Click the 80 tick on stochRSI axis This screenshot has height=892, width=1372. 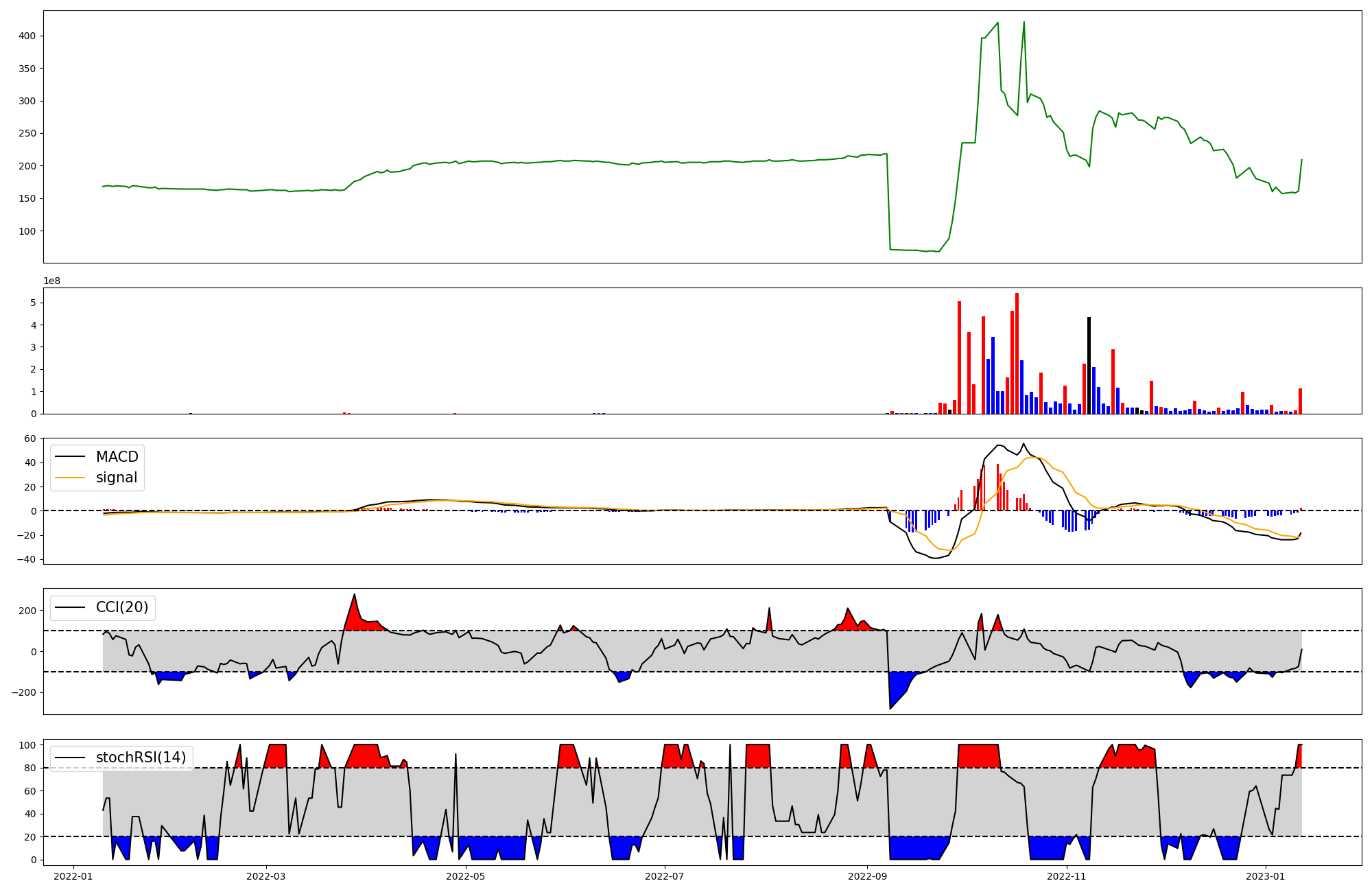[x=29, y=768]
